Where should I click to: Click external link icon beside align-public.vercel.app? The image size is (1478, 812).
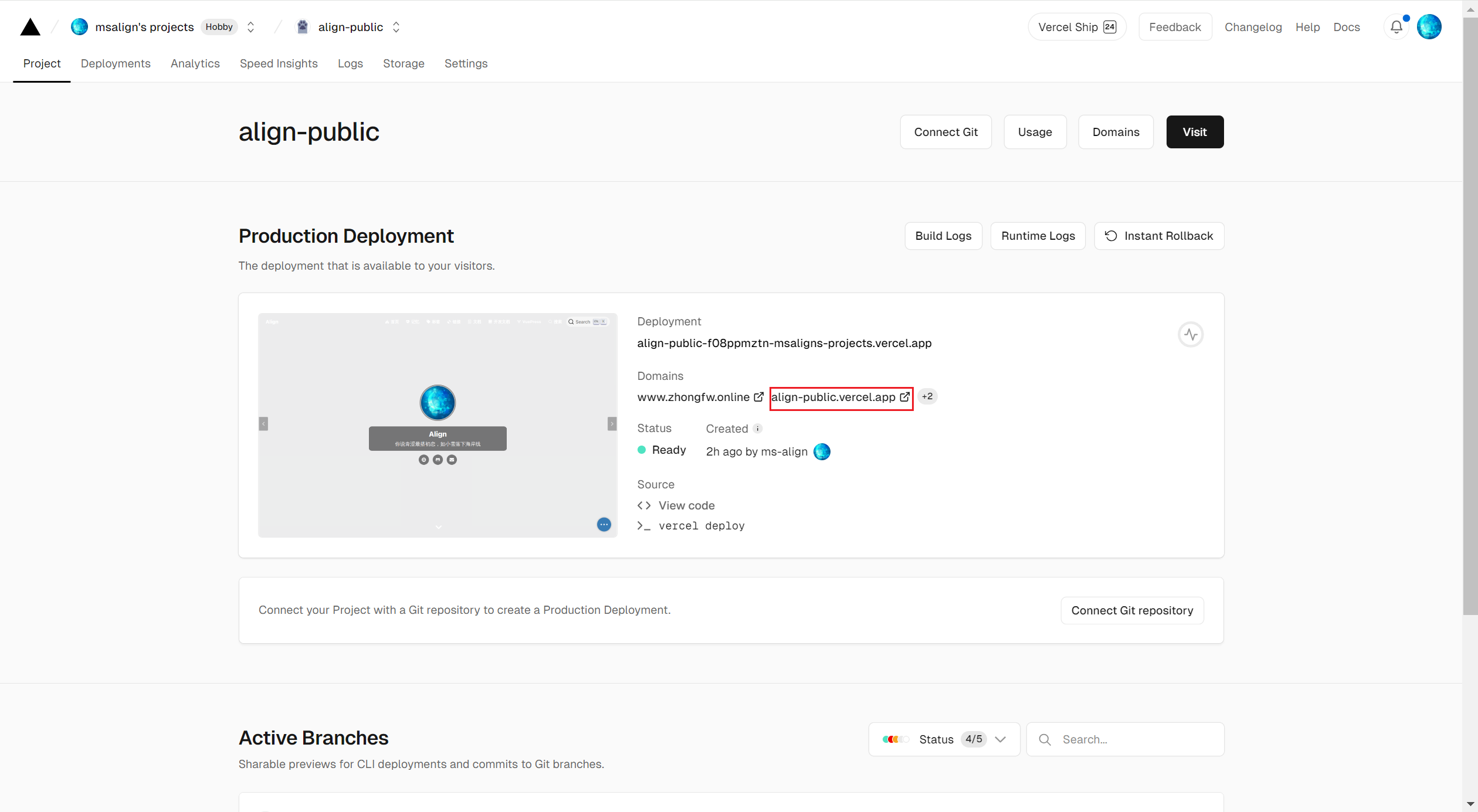click(x=904, y=397)
